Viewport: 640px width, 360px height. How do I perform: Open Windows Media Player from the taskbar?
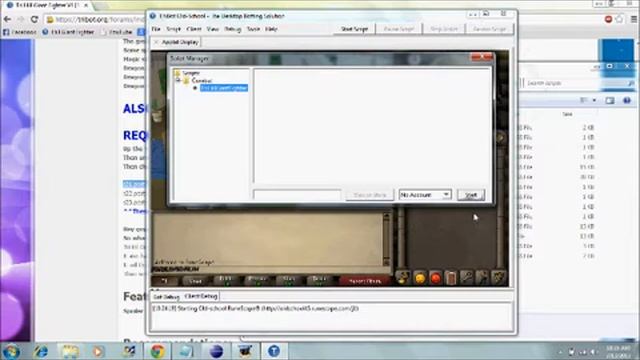tap(98, 351)
